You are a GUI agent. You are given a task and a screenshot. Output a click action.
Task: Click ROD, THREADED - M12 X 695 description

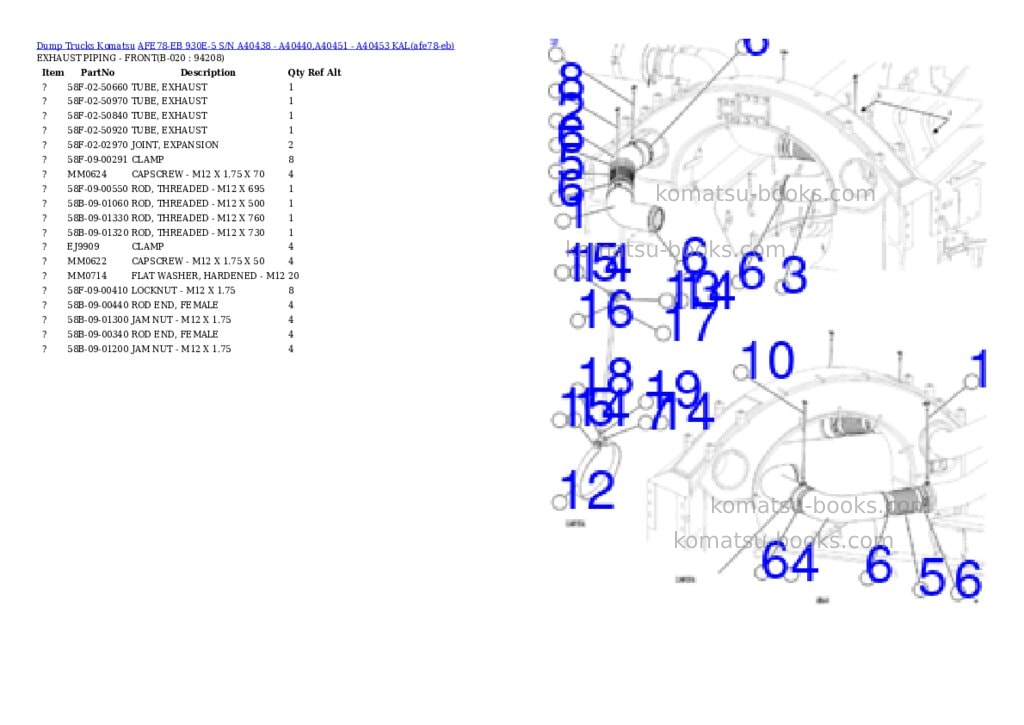(198, 189)
